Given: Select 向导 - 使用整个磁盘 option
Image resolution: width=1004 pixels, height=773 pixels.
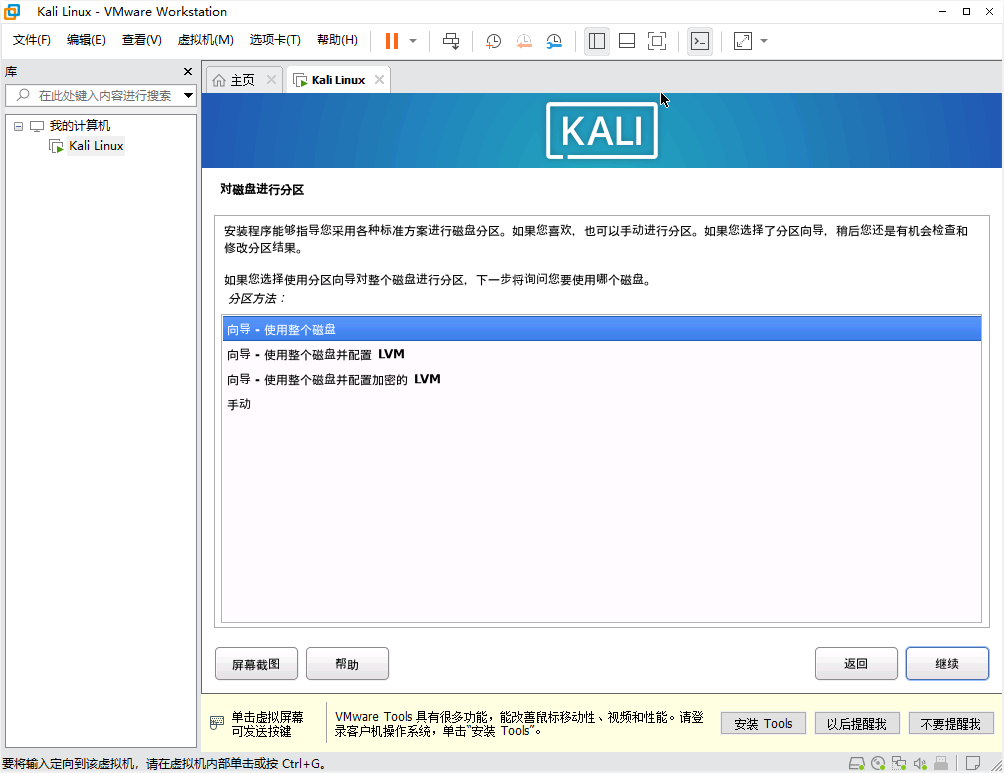Looking at the screenshot, I should coord(601,329).
